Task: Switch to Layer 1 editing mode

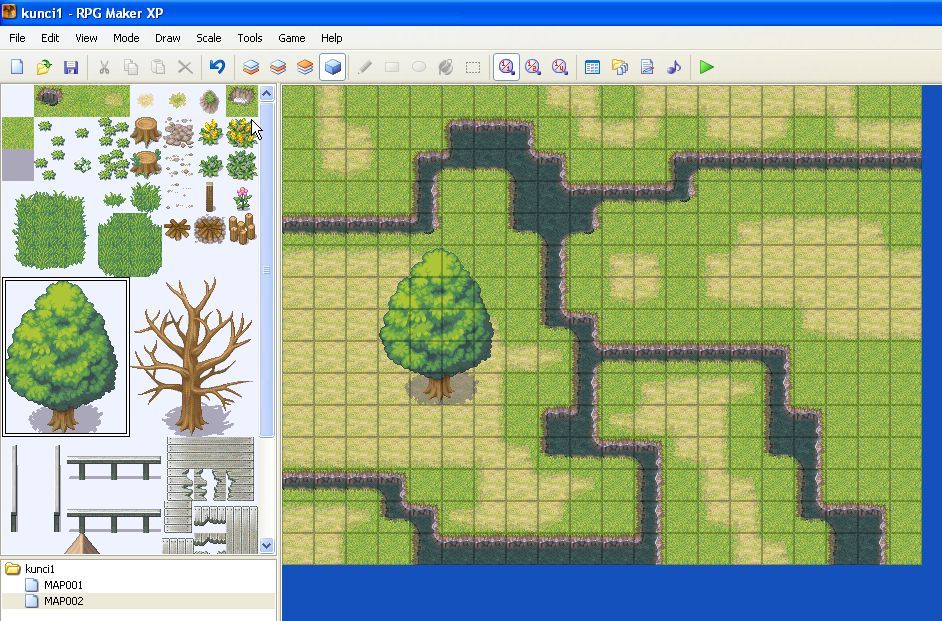Action: 249,67
